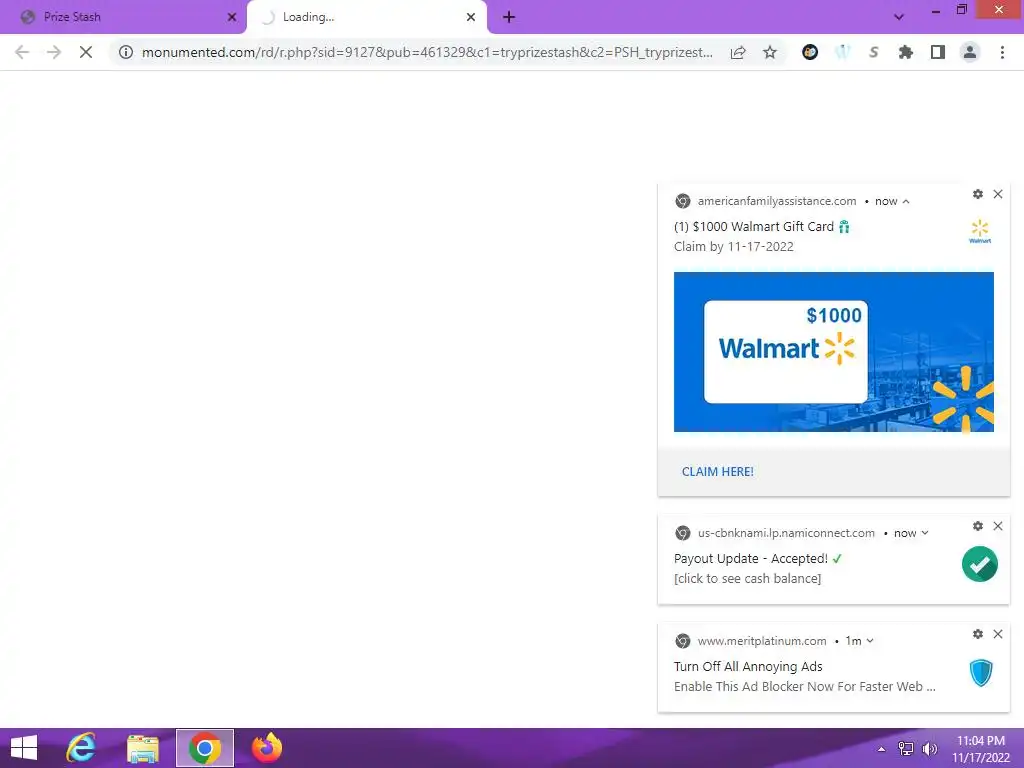Viewport: 1024px width, 768px height.
Task: Close the Prize Stash tab
Action: coord(232,17)
